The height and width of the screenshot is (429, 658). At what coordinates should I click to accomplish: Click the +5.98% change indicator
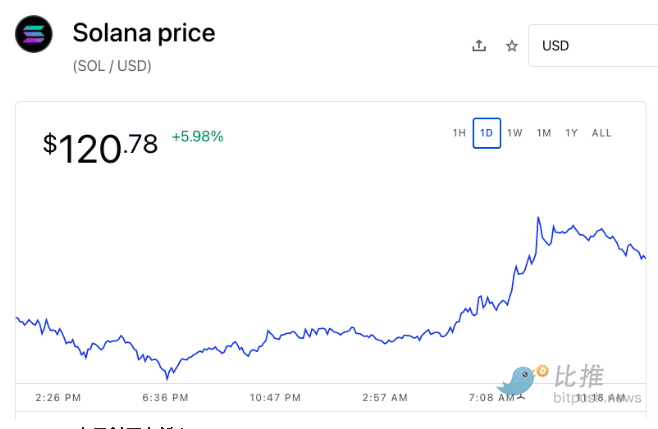pos(197,136)
